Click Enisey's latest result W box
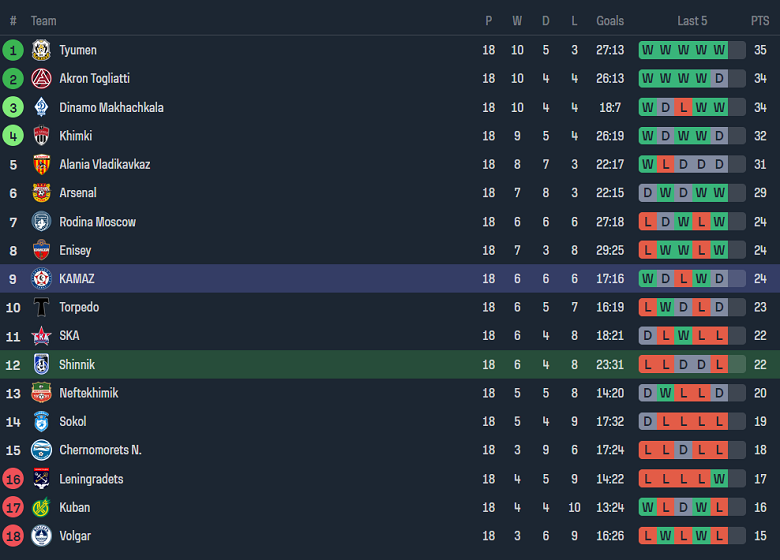Screen dimensions: 780x560 [x=719, y=250]
